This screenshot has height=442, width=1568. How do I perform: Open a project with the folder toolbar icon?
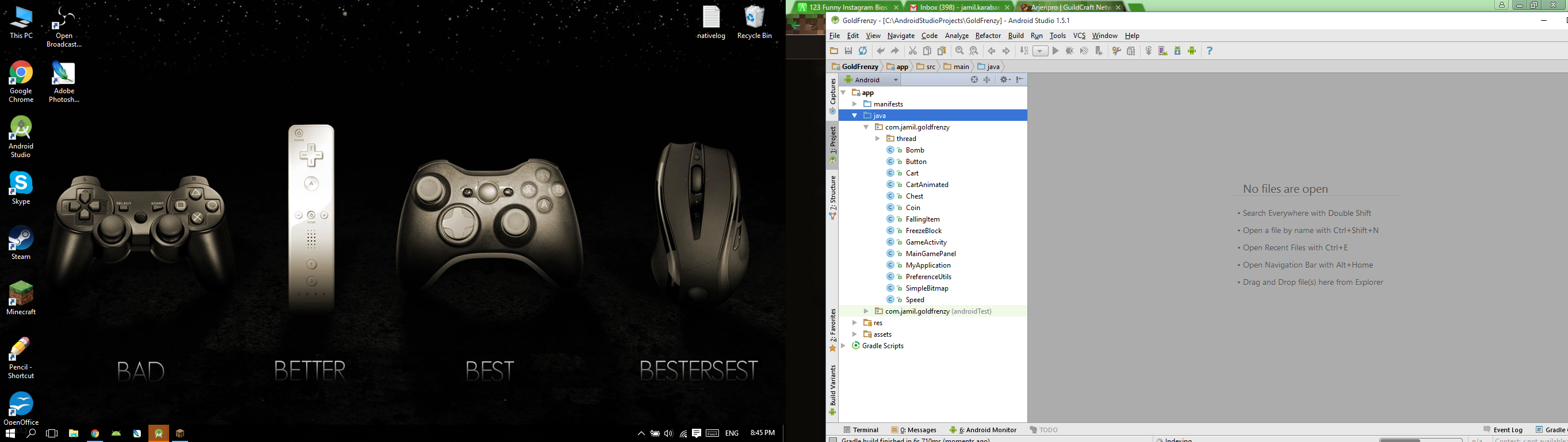click(834, 51)
